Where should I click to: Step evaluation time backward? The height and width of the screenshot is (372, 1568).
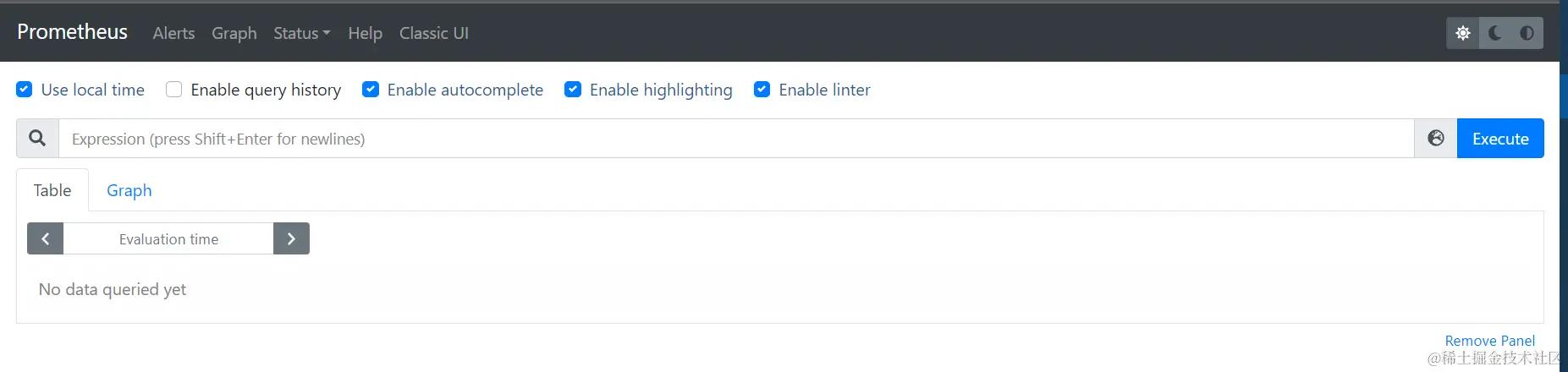pyautogui.click(x=46, y=239)
